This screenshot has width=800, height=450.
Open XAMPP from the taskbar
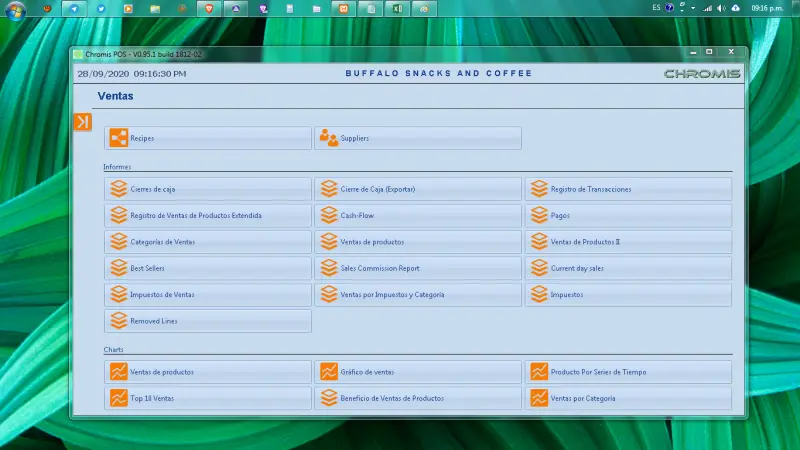pos(343,9)
